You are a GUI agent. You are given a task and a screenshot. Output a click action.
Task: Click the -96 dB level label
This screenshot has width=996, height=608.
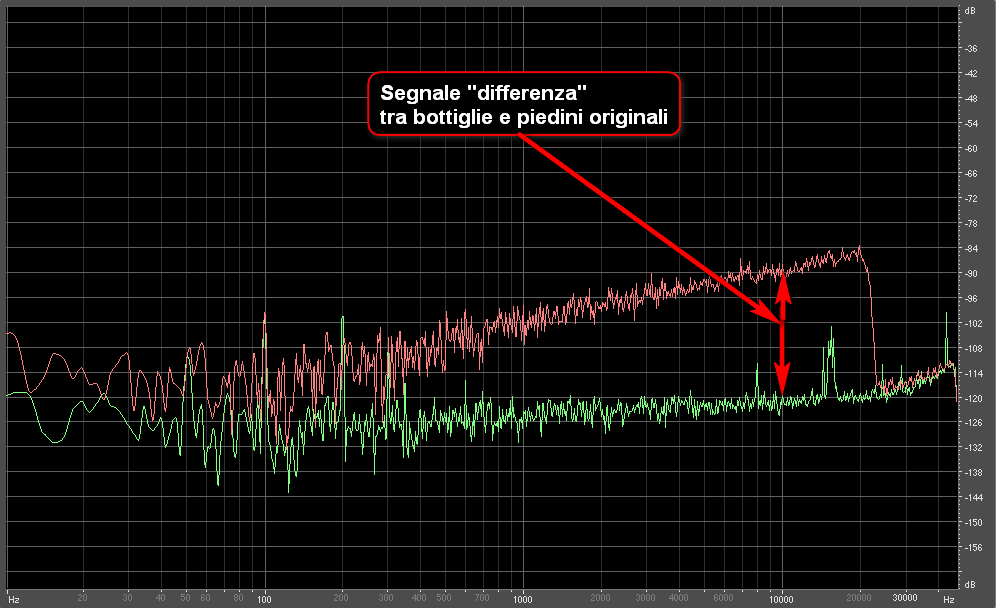point(971,299)
